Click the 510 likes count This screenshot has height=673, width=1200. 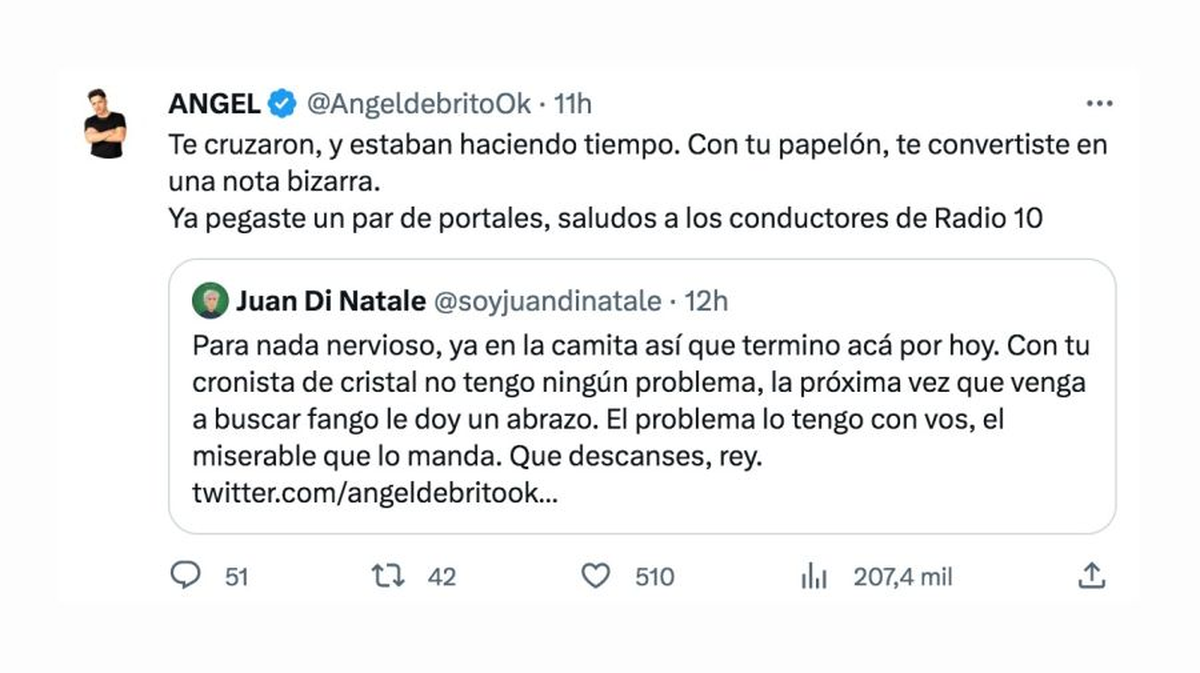(654, 577)
